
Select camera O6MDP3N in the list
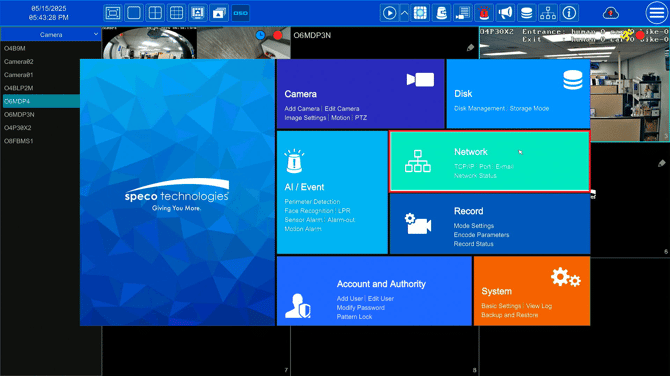point(19,115)
